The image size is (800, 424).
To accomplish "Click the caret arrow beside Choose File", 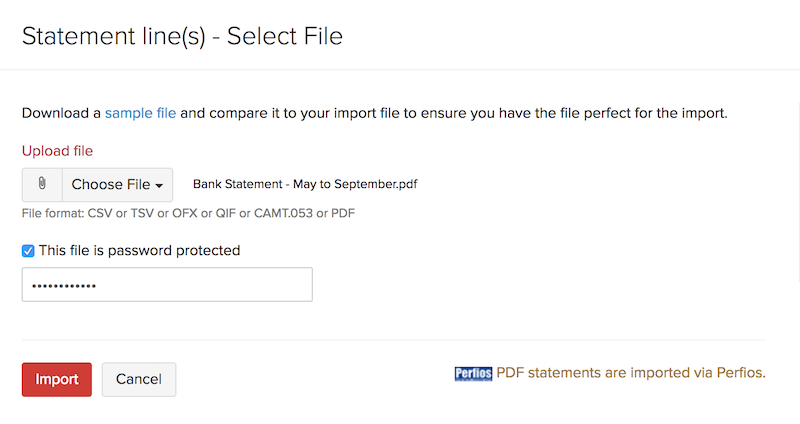I will (x=159, y=186).
